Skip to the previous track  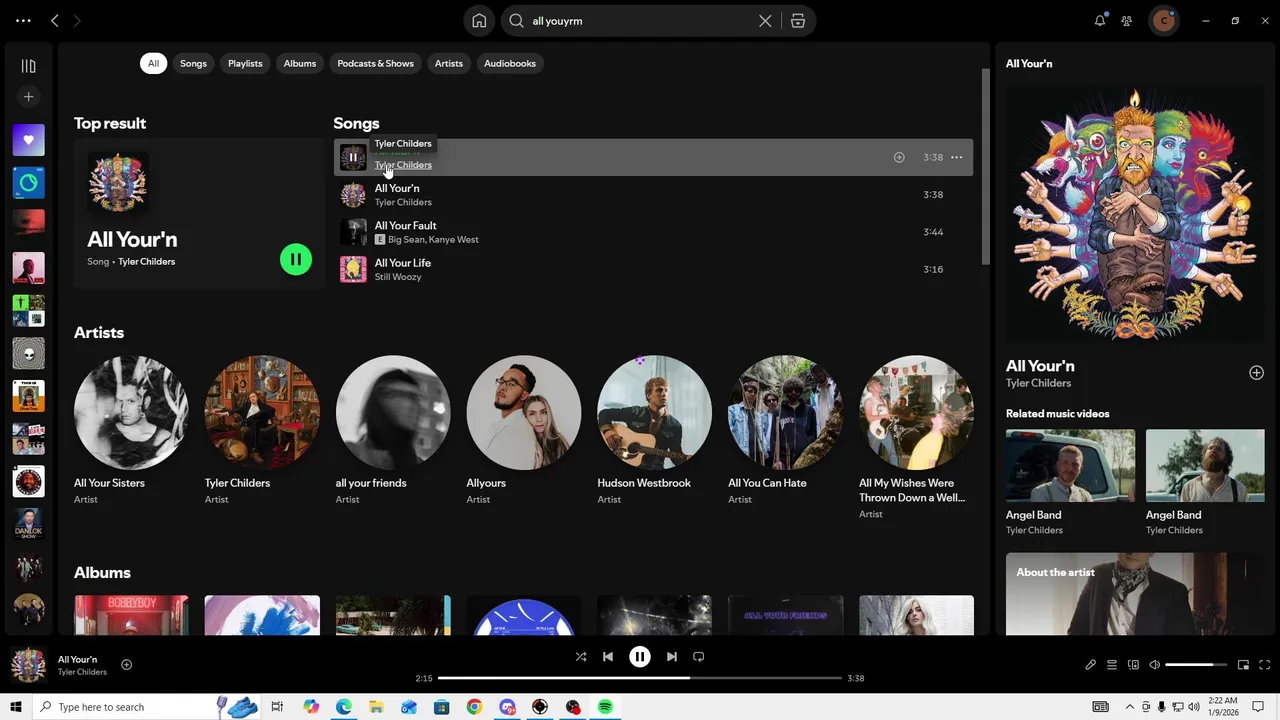coord(608,657)
